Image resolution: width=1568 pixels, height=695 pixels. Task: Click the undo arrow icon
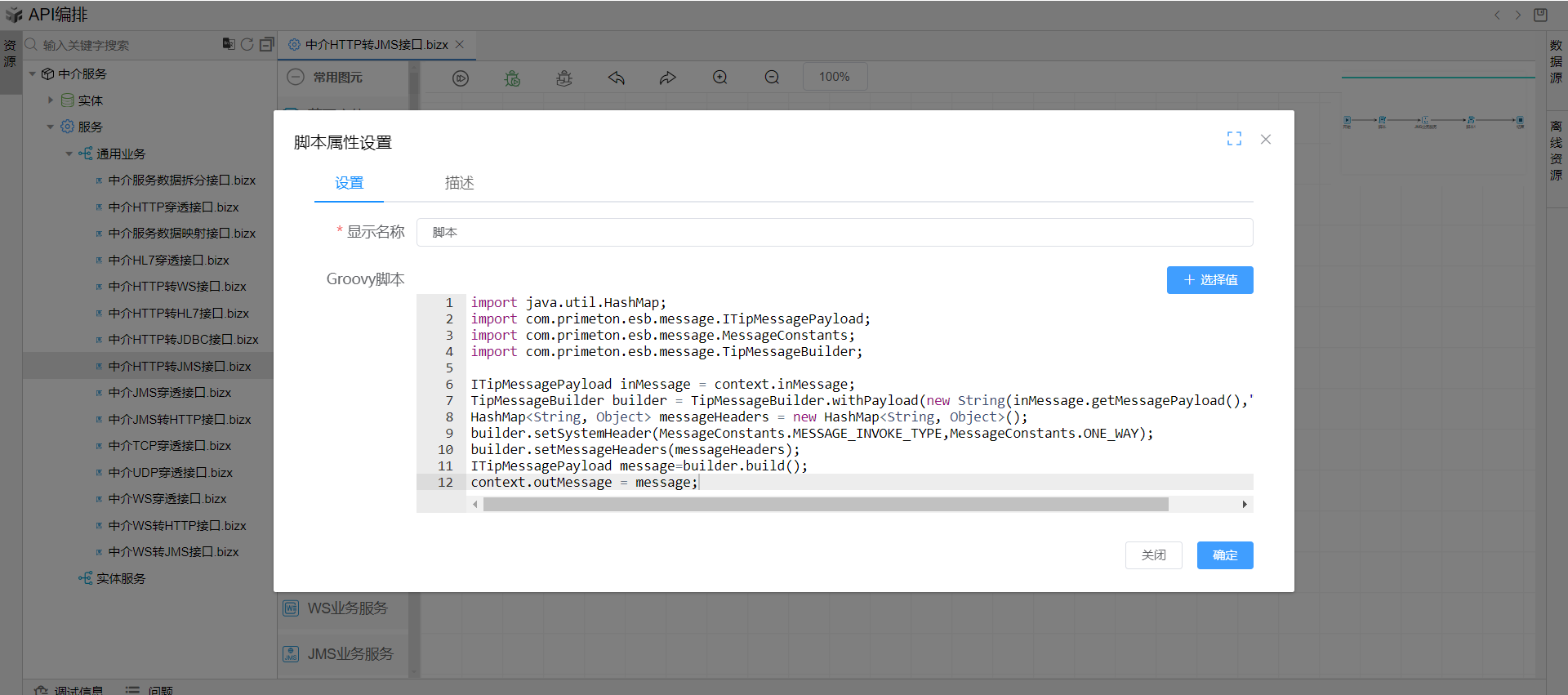[x=616, y=78]
